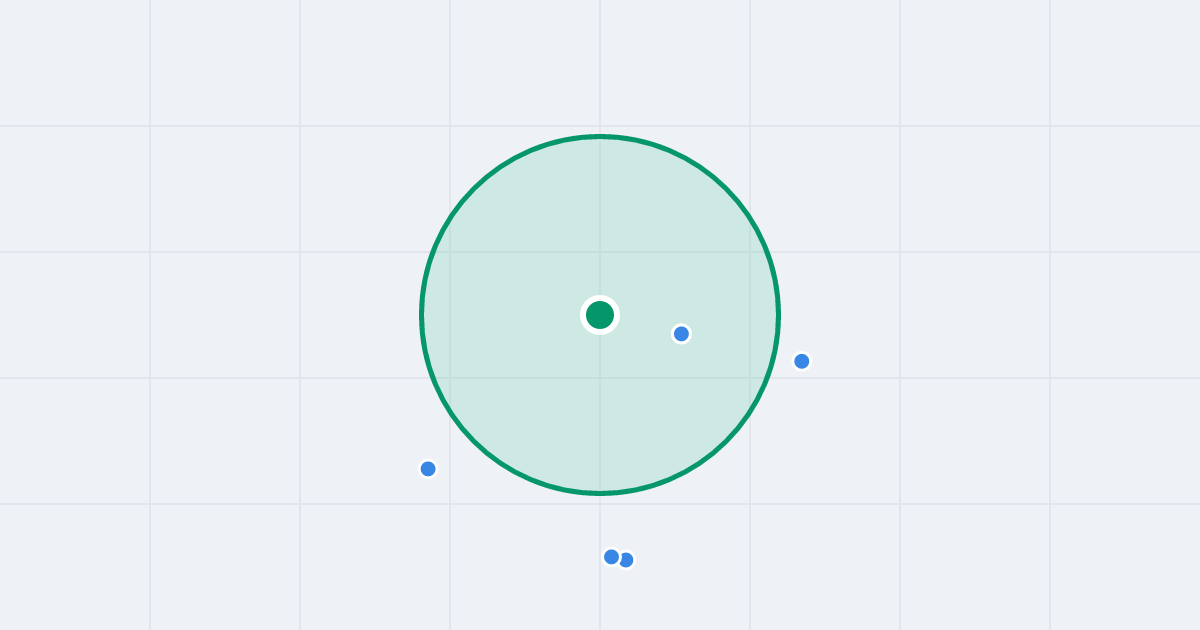Click the front dot of the overlapping blue pair
The image size is (1200, 630).
611,557
